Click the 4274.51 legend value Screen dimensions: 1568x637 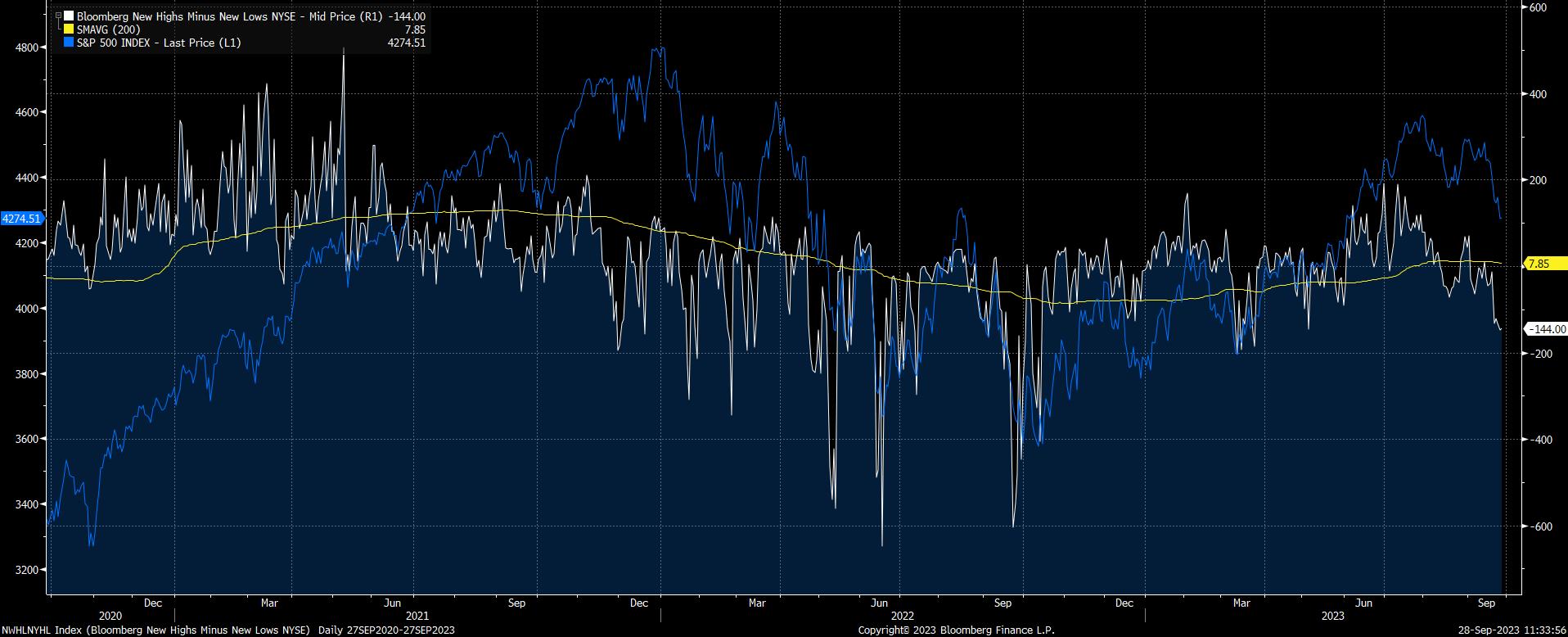pos(407,43)
